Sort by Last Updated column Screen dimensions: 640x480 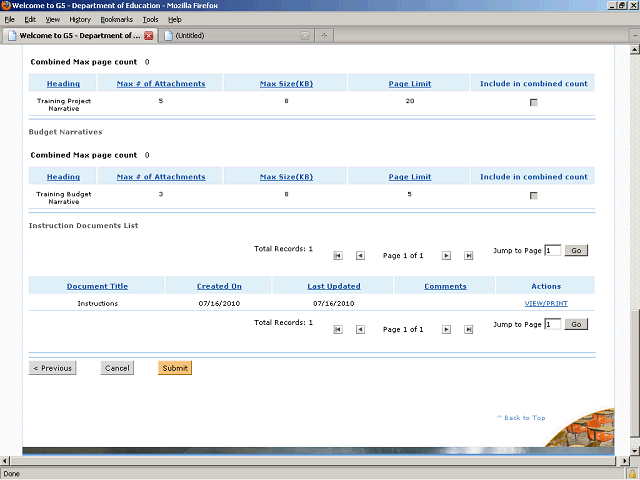point(334,286)
